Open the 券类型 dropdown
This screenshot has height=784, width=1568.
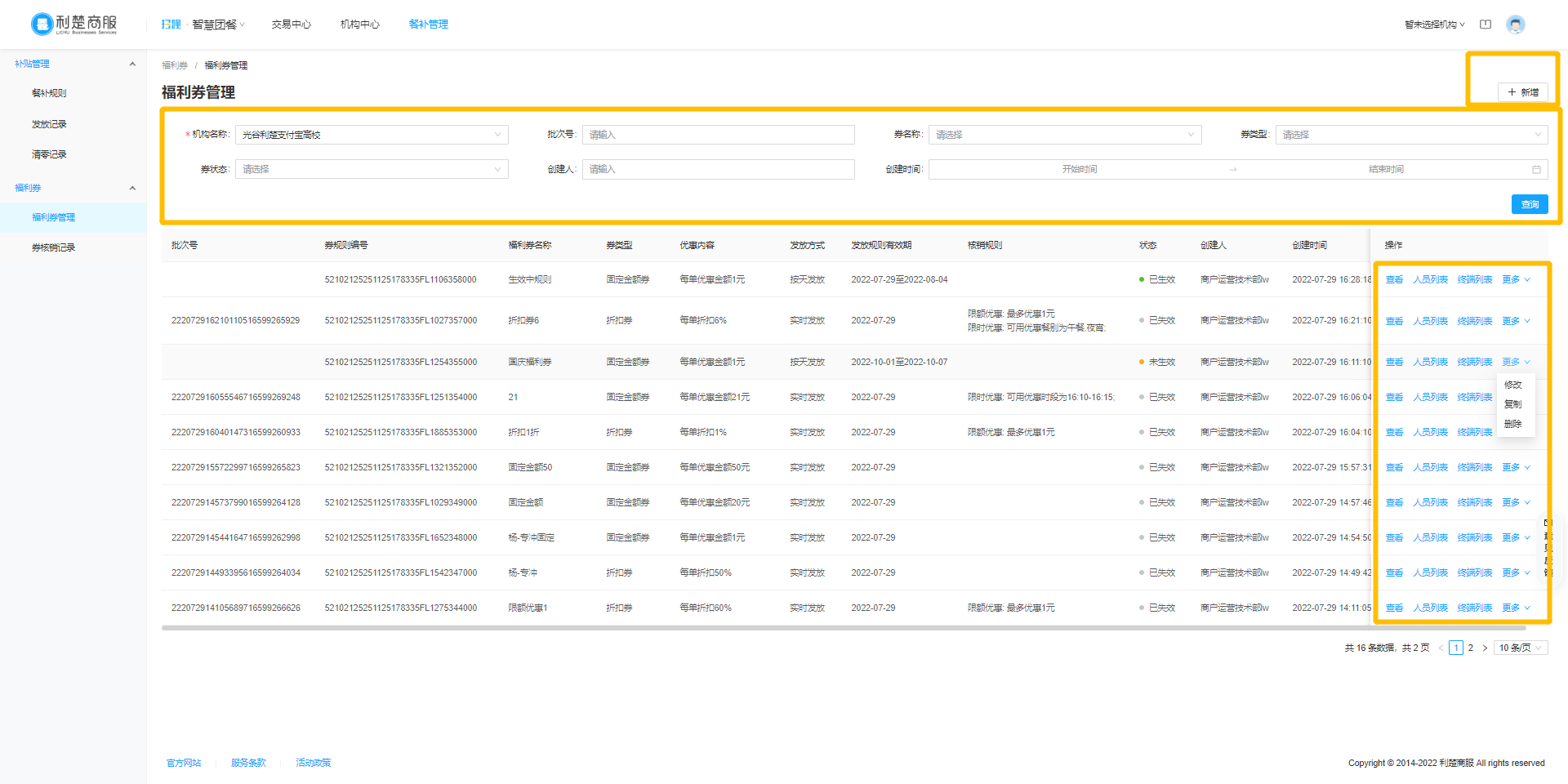(x=1411, y=135)
